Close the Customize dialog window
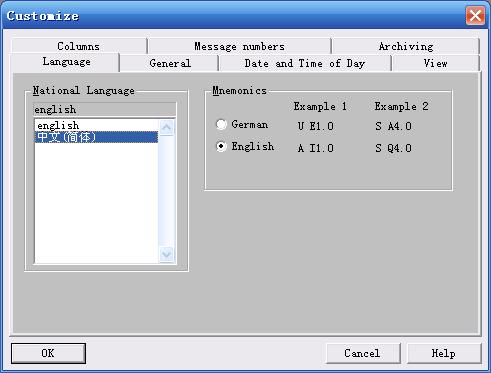The height and width of the screenshot is (373, 491). click(475, 15)
